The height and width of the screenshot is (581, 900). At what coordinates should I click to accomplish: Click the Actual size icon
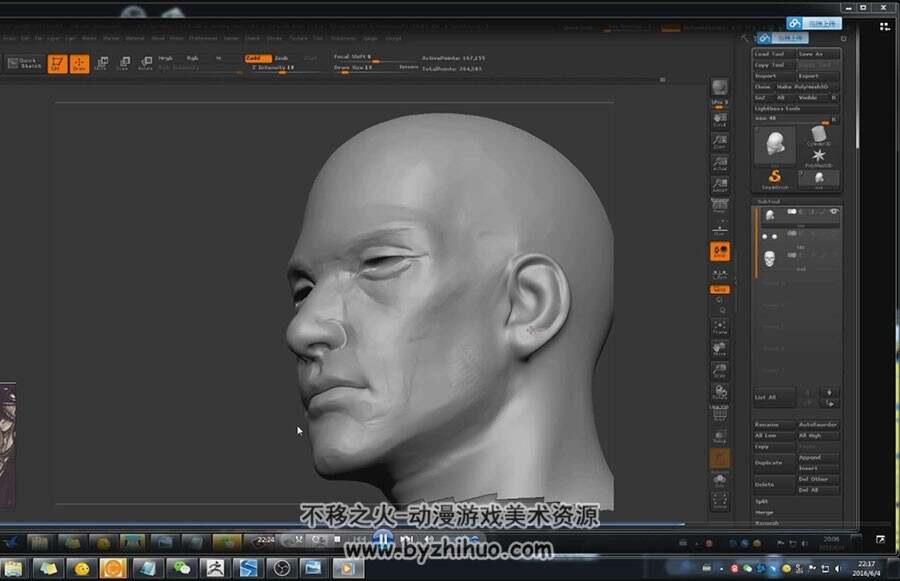[x=720, y=164]
